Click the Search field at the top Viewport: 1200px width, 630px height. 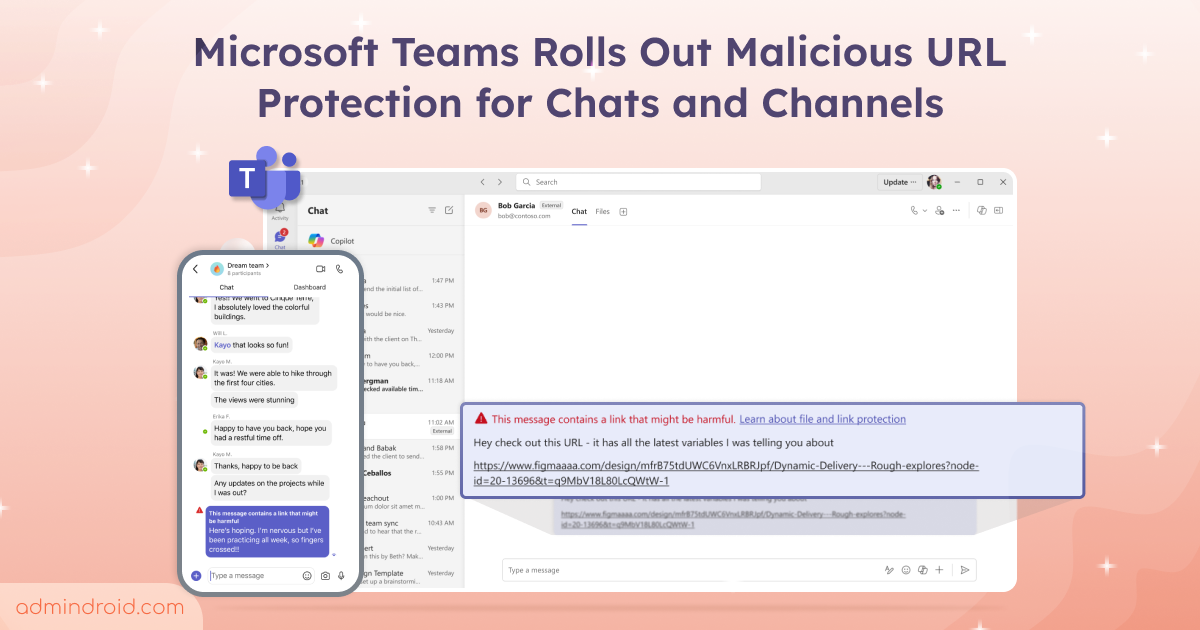[640, 182]
